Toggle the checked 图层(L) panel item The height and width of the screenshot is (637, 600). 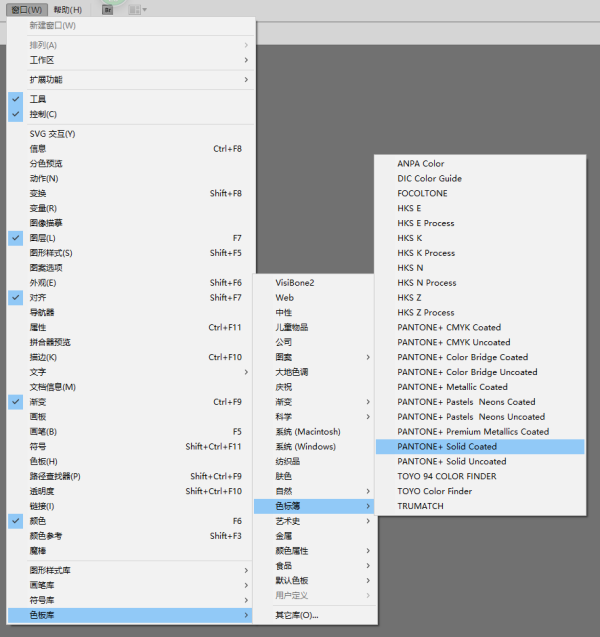(130, 238)
